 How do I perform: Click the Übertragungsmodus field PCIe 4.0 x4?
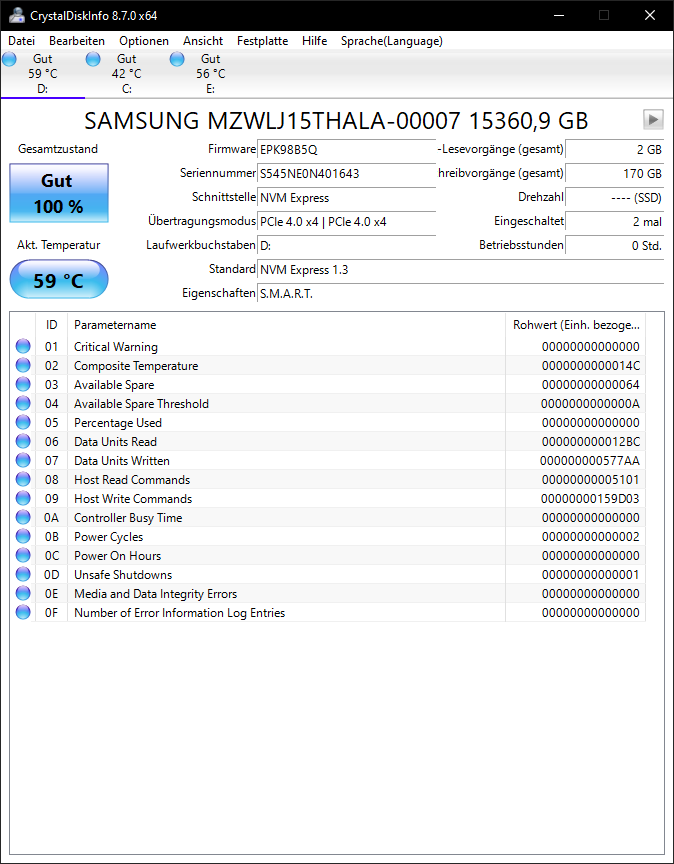click(347, 222)
